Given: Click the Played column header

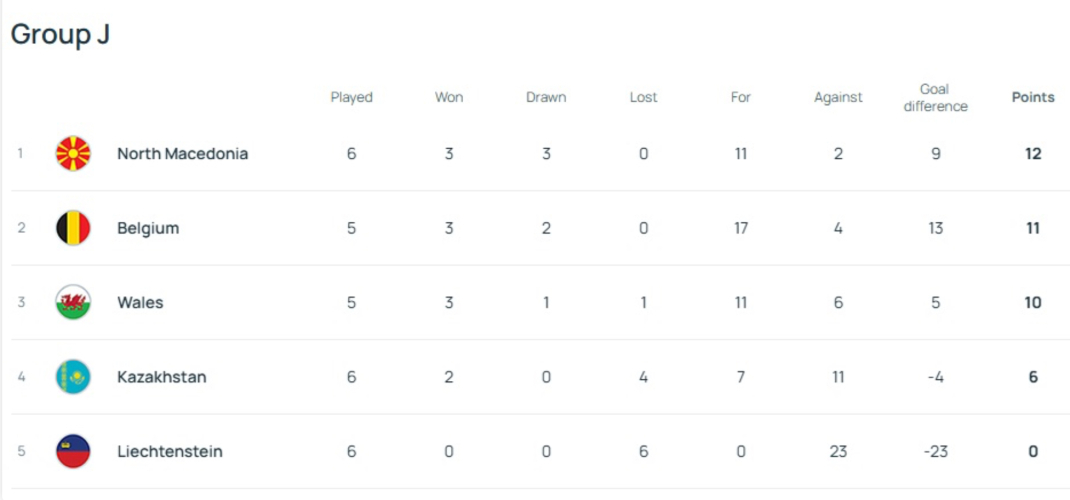Looking at the screenshot, I should (x=351, y=97).
